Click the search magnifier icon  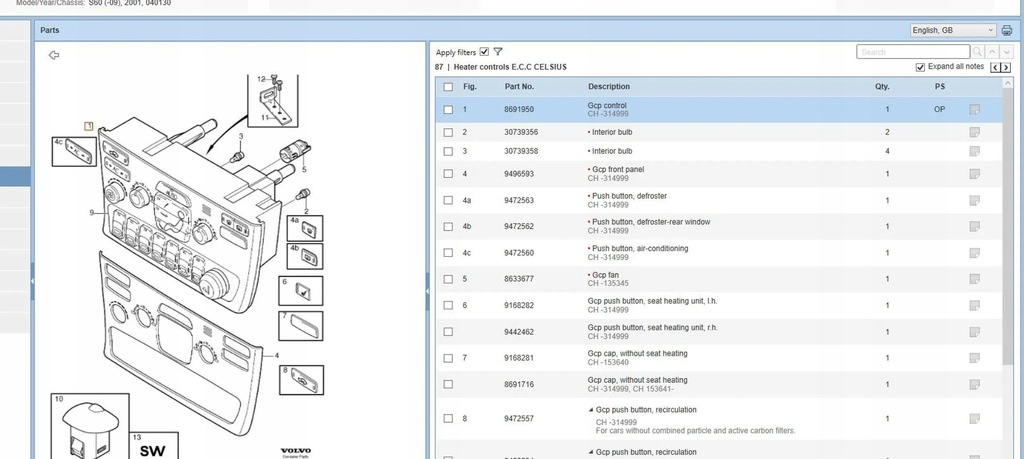[x=977, y=52]
